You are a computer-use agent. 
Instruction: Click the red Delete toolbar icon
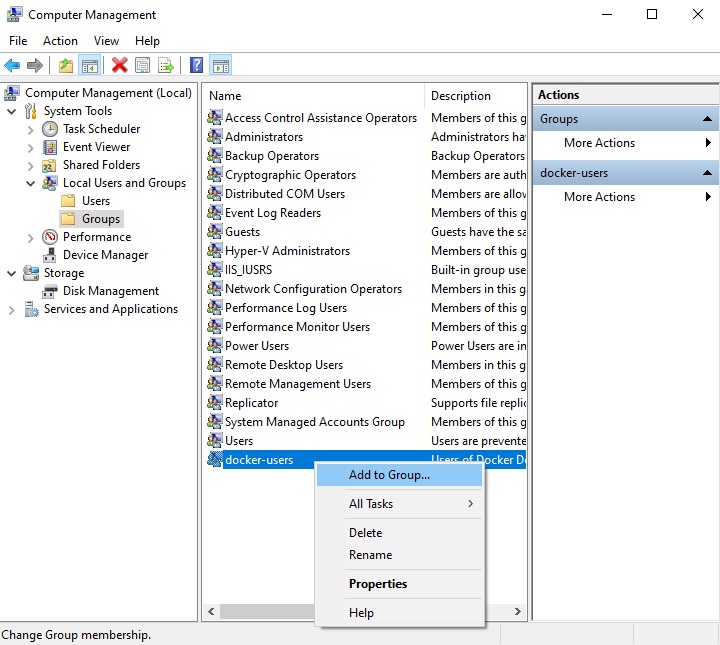[x=119, y=66]
